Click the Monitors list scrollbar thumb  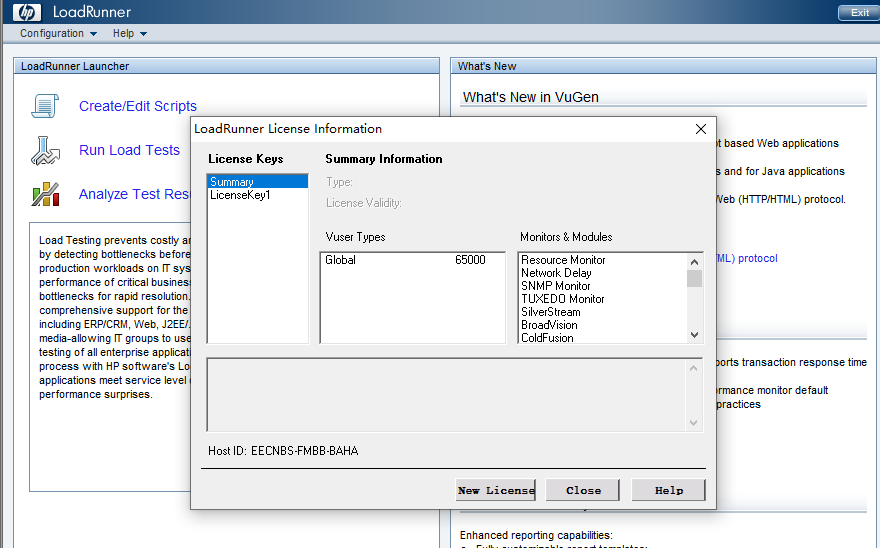[x=694, y=278]
